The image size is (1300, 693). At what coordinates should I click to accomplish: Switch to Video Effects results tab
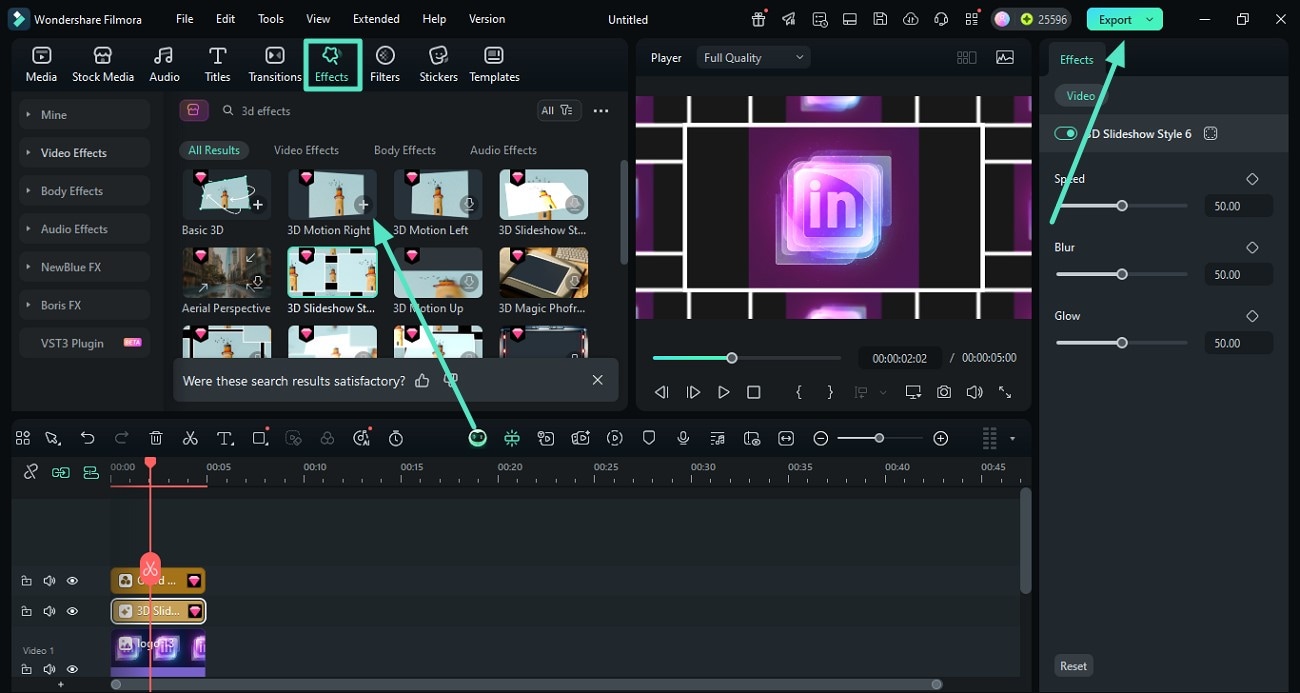coord(306,150)
